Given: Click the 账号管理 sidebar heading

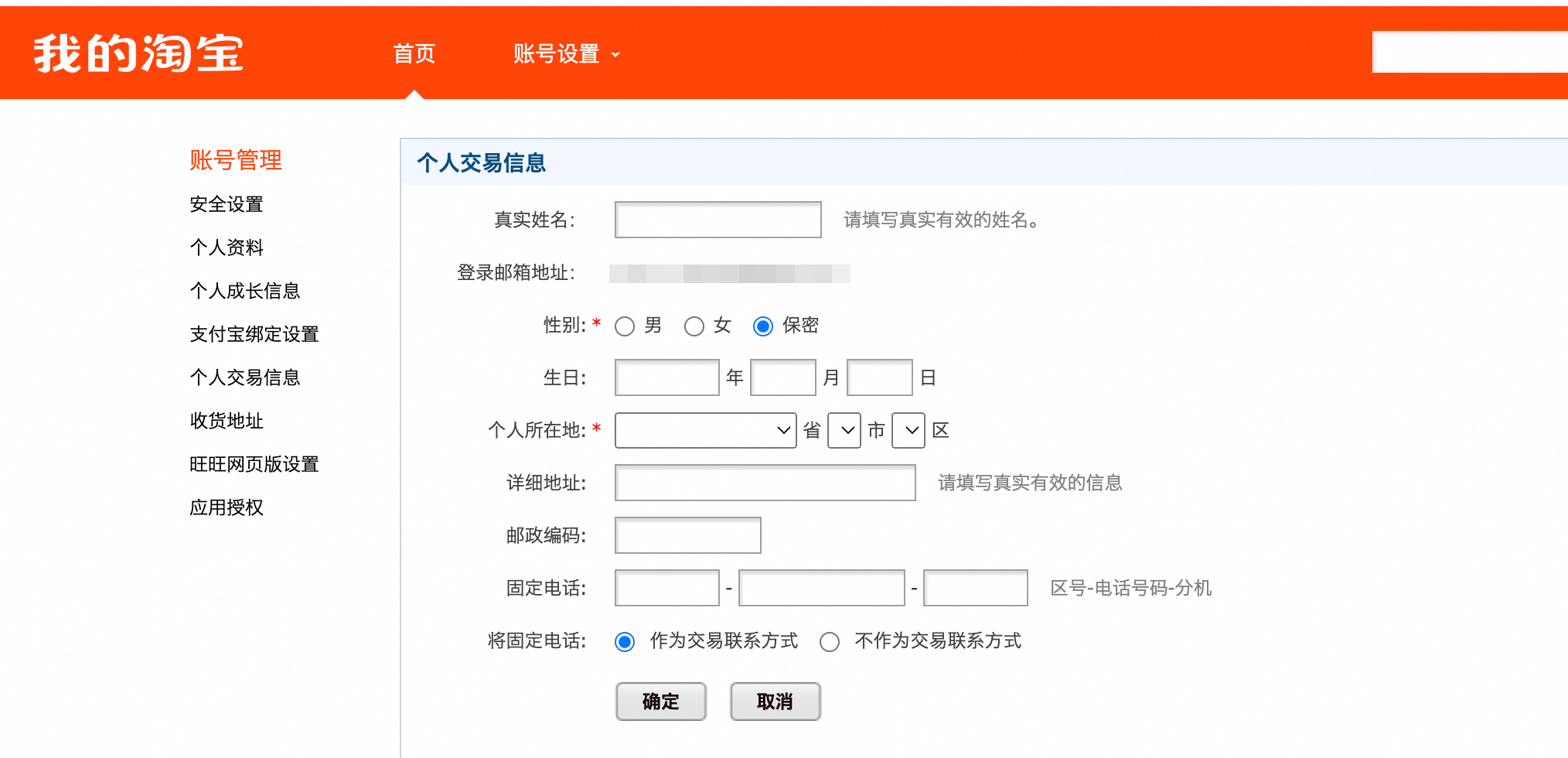Looking at the screenshot, I should pos(236,160).
